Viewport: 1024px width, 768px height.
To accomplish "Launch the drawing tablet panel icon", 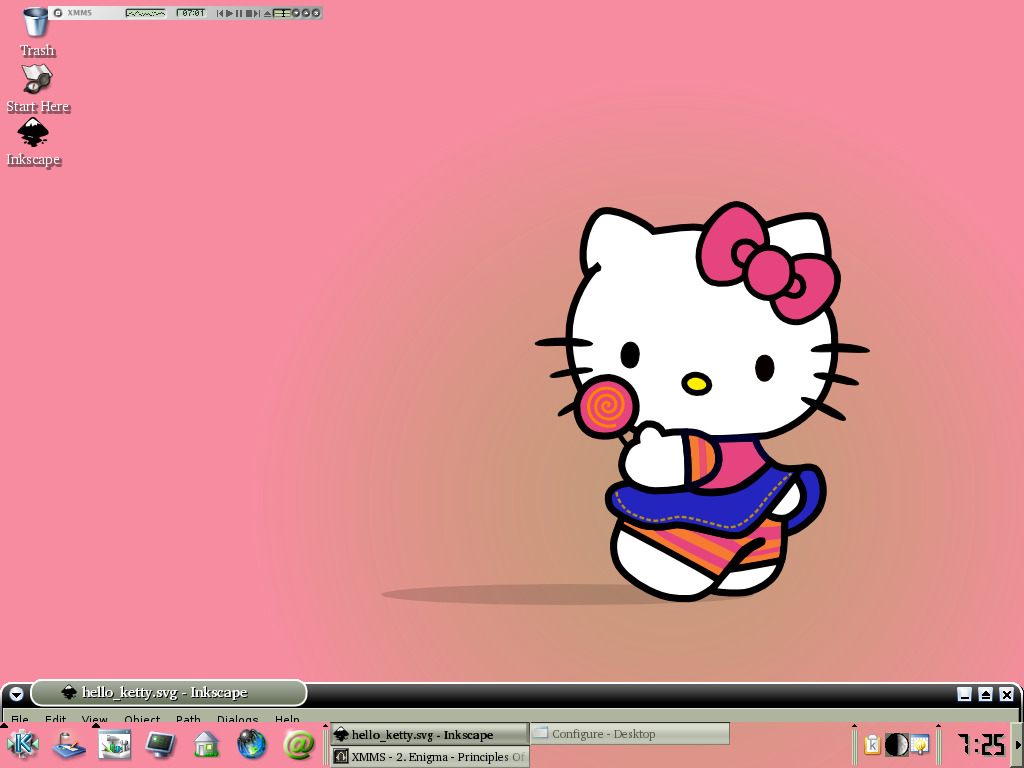I will click(x=69, y=744).
